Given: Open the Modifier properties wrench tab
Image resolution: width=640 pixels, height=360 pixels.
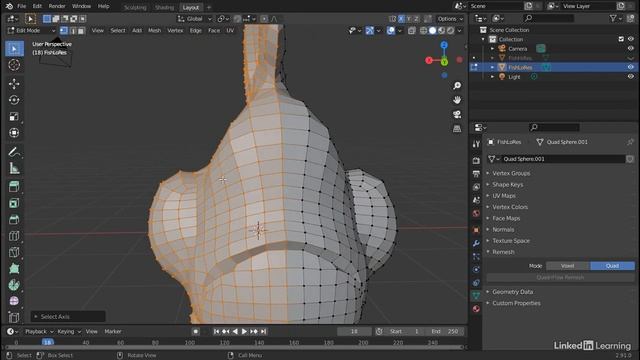Looking at the screenshot, I should (476, 243).
